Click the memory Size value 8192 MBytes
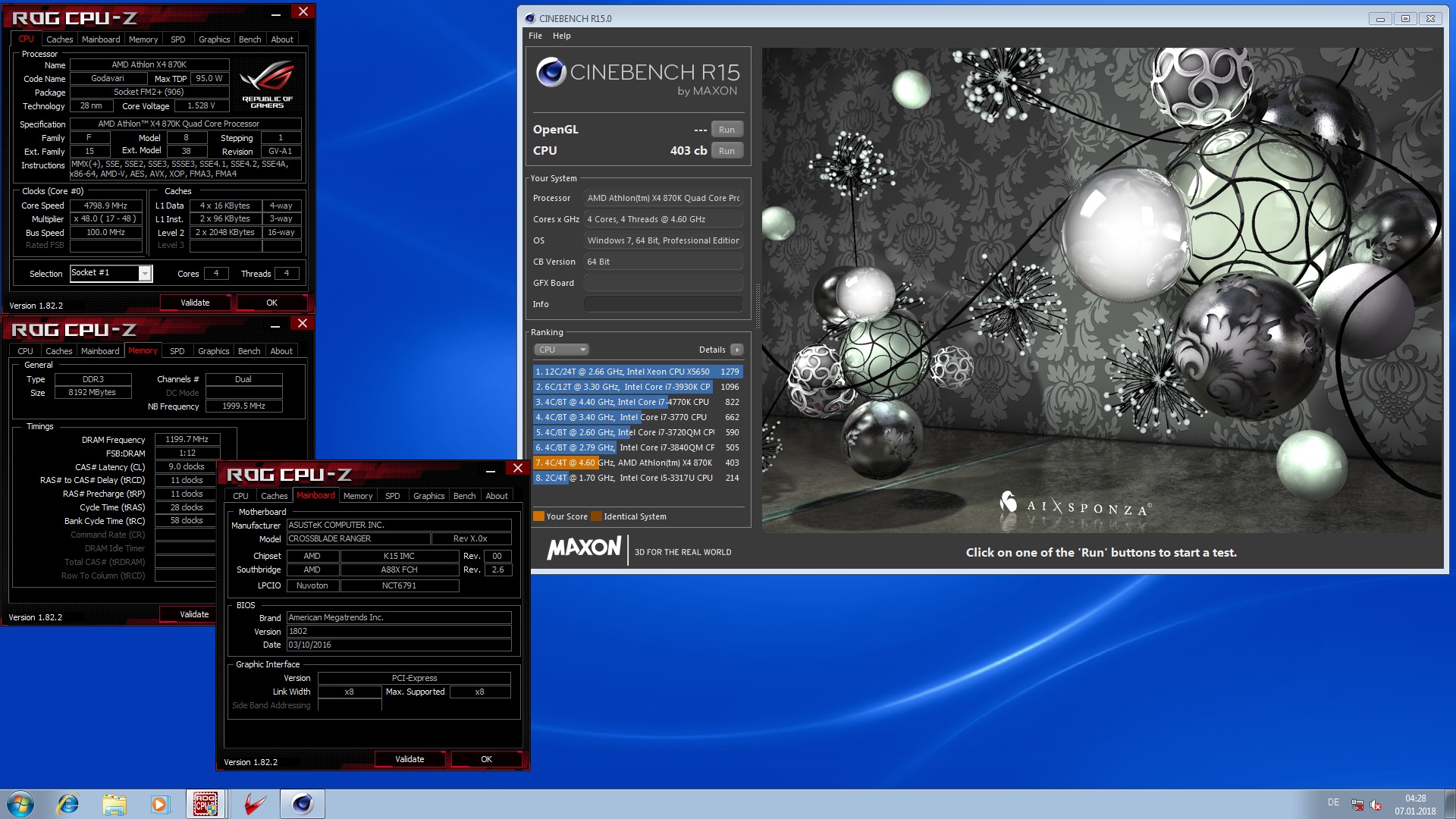 92,392
